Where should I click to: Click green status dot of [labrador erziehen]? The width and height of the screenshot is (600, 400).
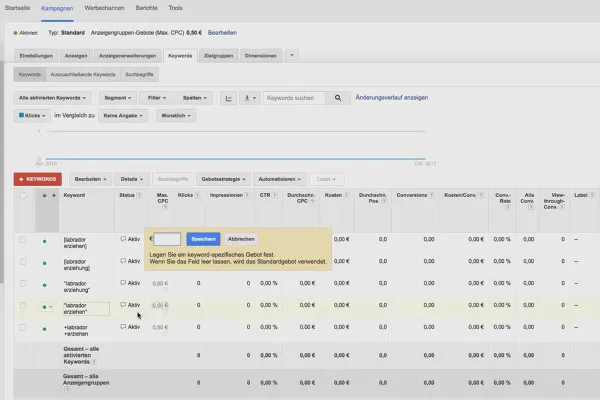pyautogui.click(x=45, y=242)
